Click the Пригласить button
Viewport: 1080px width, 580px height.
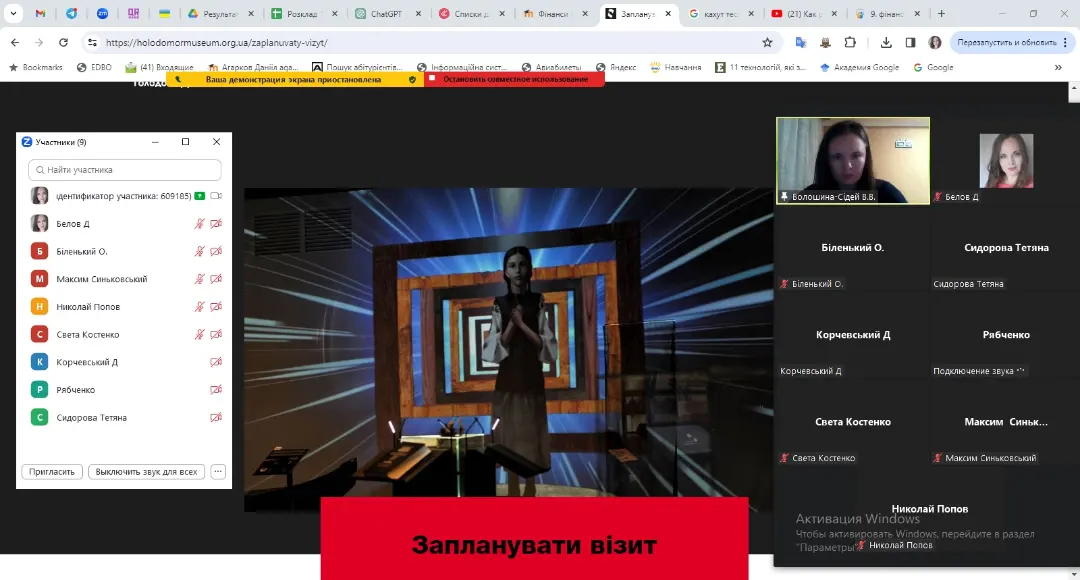[x=52, y=472]
